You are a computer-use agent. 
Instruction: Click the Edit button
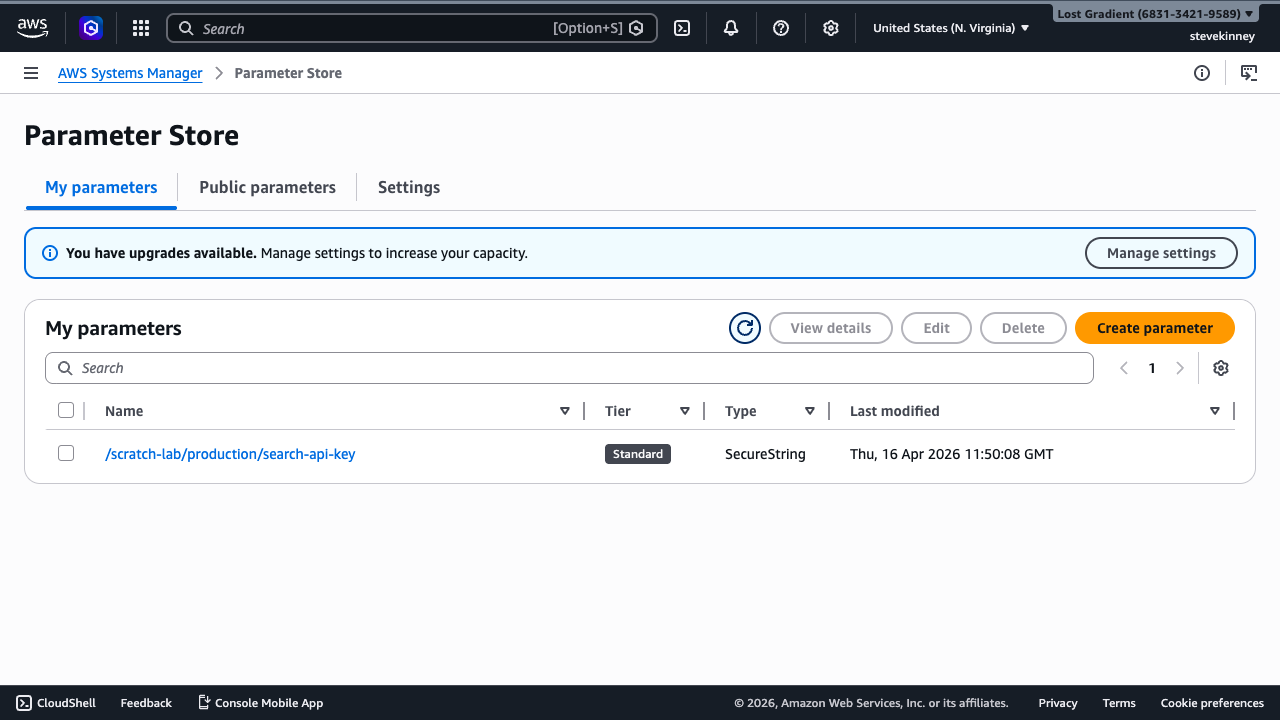tap(937, 328)
